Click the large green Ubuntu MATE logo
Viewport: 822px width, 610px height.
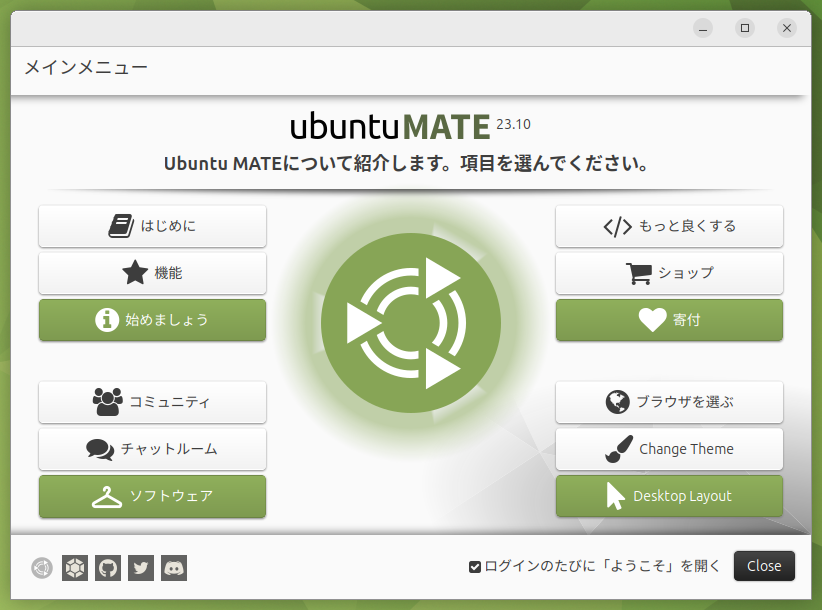point(410,323)
